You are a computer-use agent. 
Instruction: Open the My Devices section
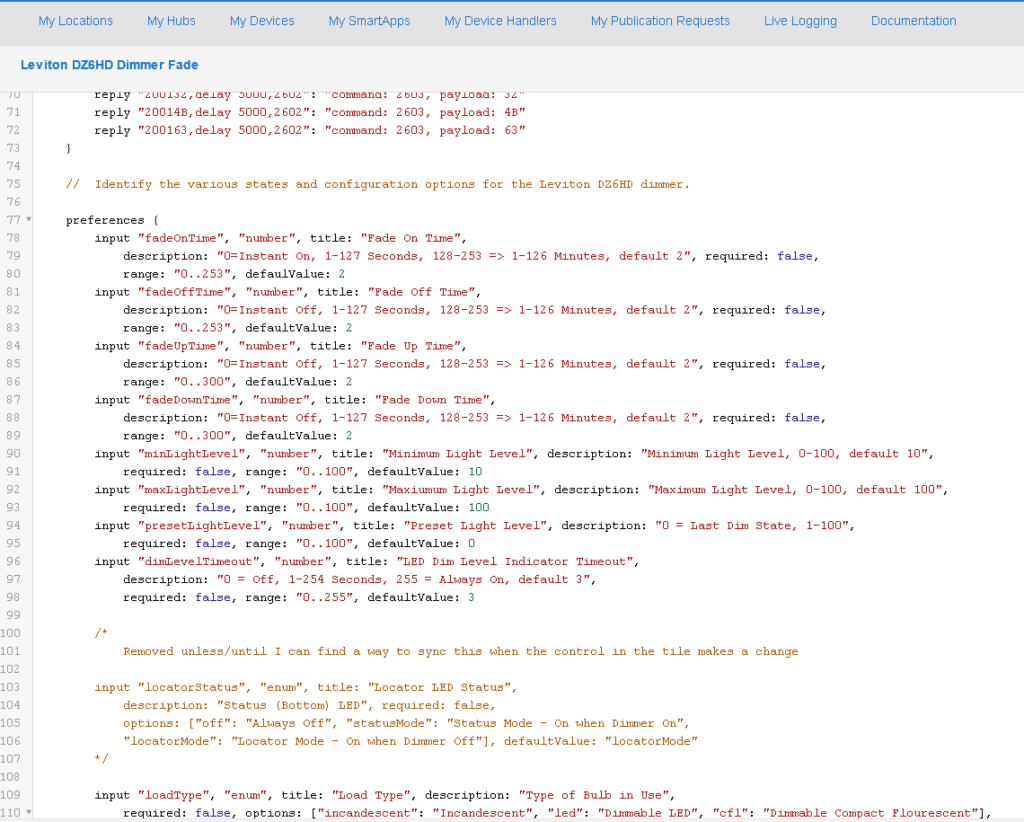coord(262,21)
